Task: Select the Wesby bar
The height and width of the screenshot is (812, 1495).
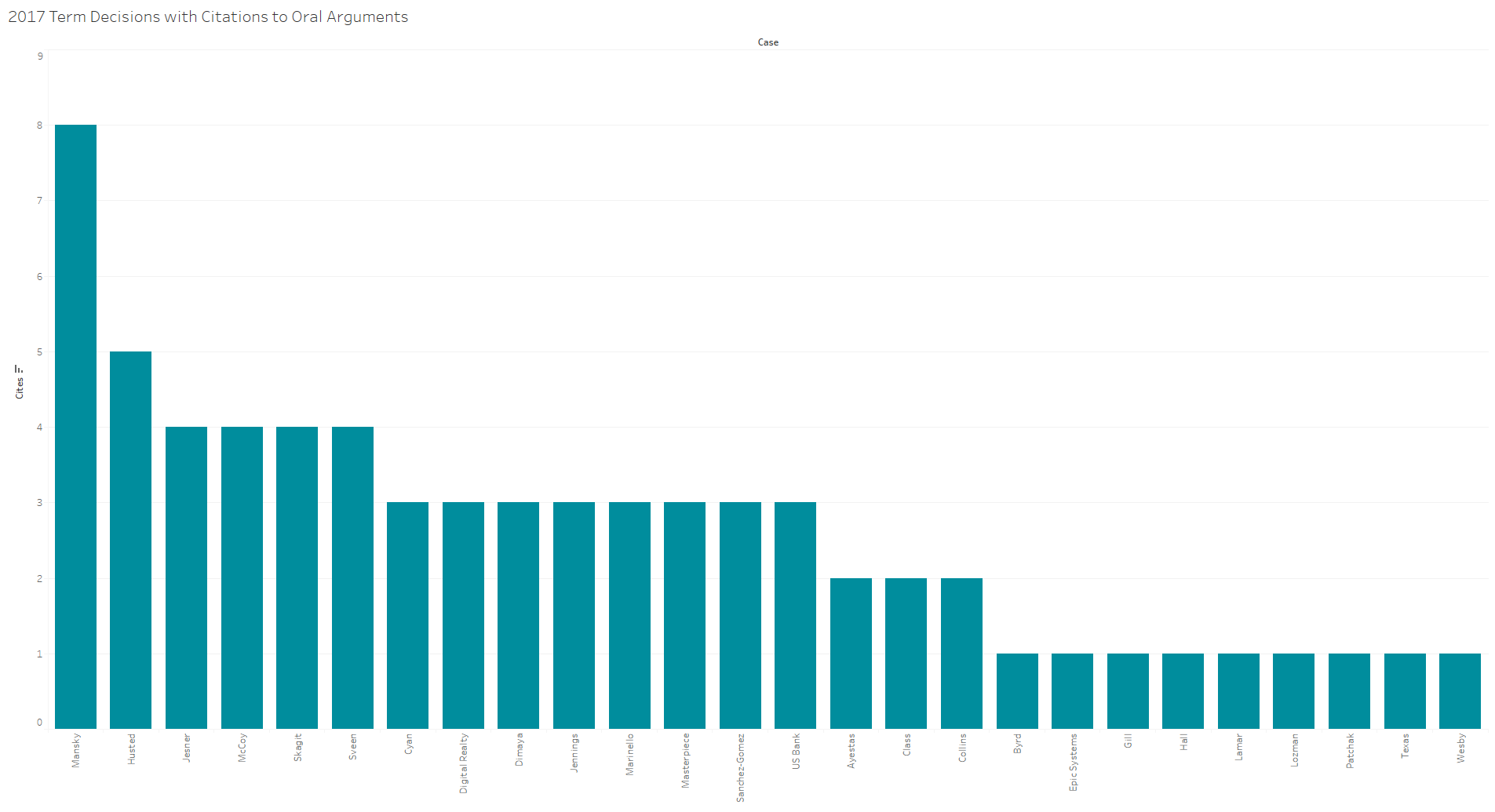Action: 1460,690
